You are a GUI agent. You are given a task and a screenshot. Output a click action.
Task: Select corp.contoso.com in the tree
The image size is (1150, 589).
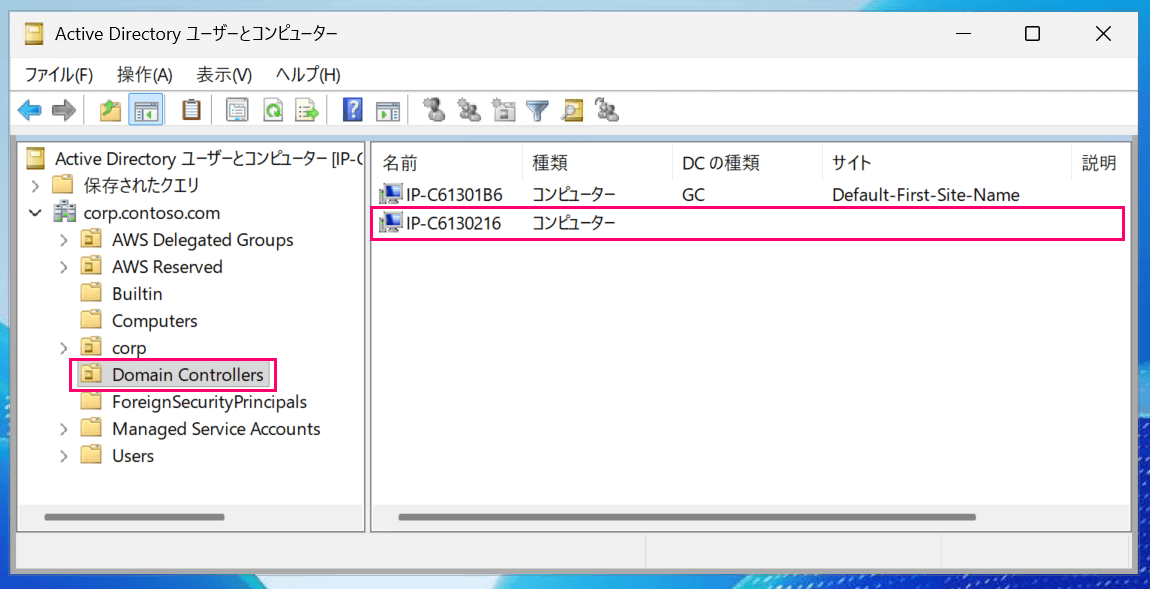(x=152, y=213)
